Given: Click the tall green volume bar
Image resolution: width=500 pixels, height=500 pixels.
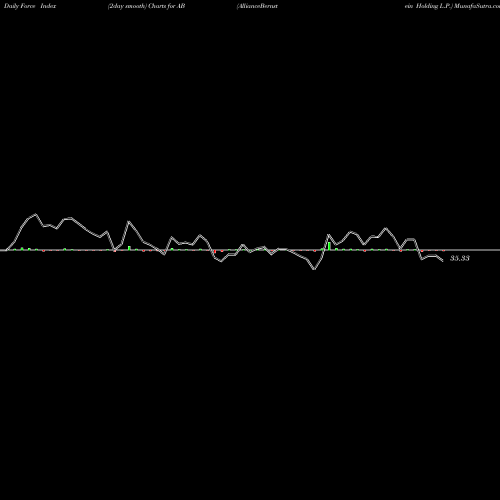Looking at the screenshot, I should (x=329, y=246).
